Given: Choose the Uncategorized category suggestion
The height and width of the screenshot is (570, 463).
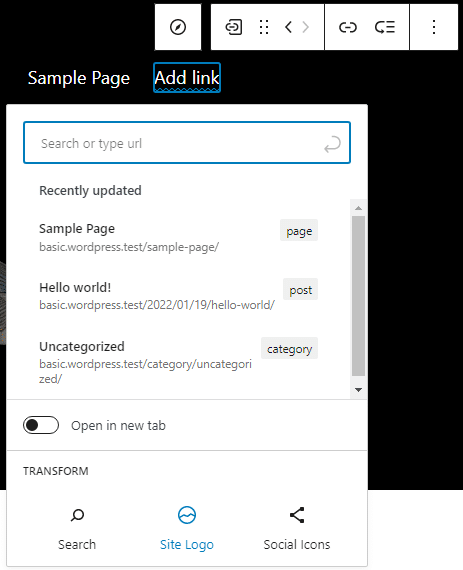Looking at the screenshot, I should tap(178, 362).
